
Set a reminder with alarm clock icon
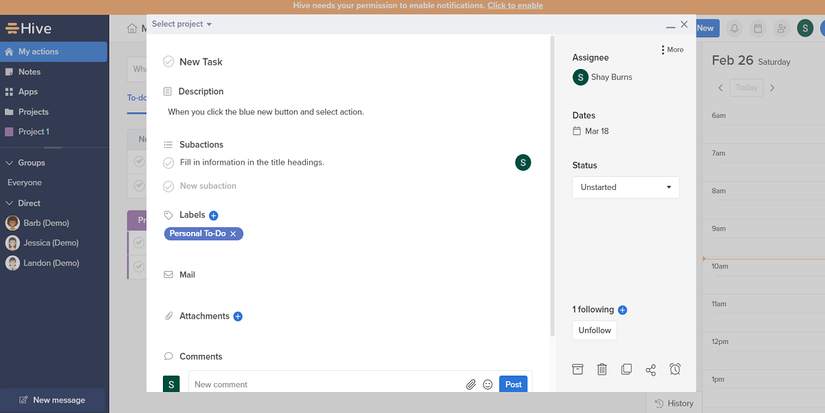click(675, 369)
